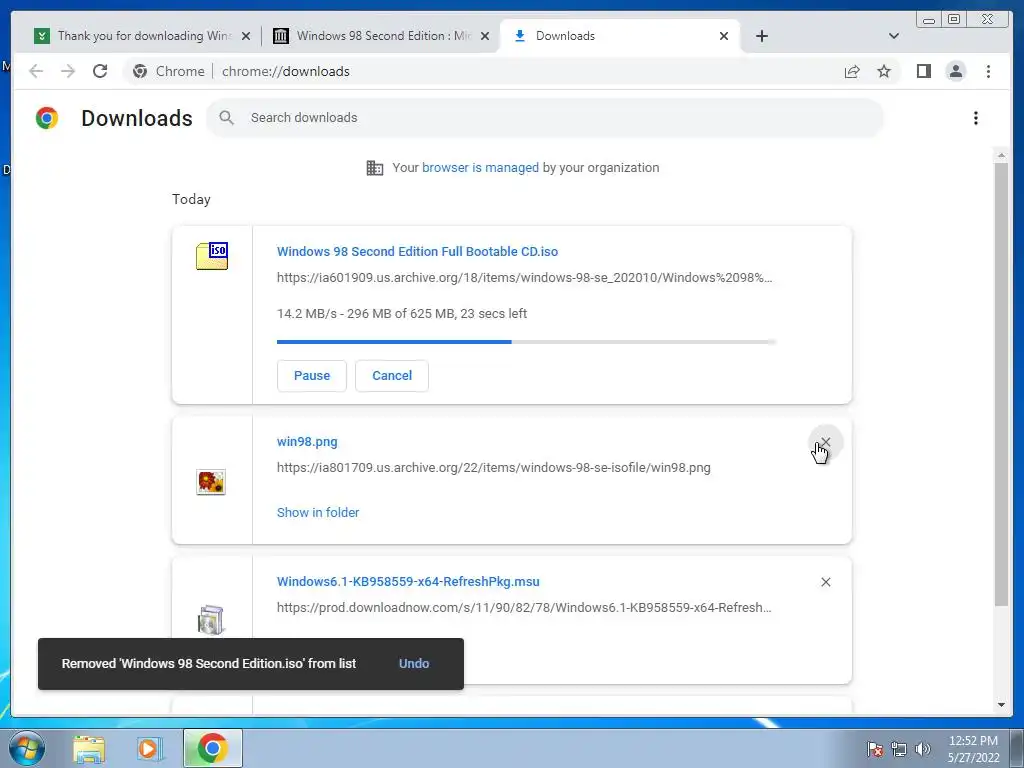Pause the Windows 98 ISO download

point(312,376)
